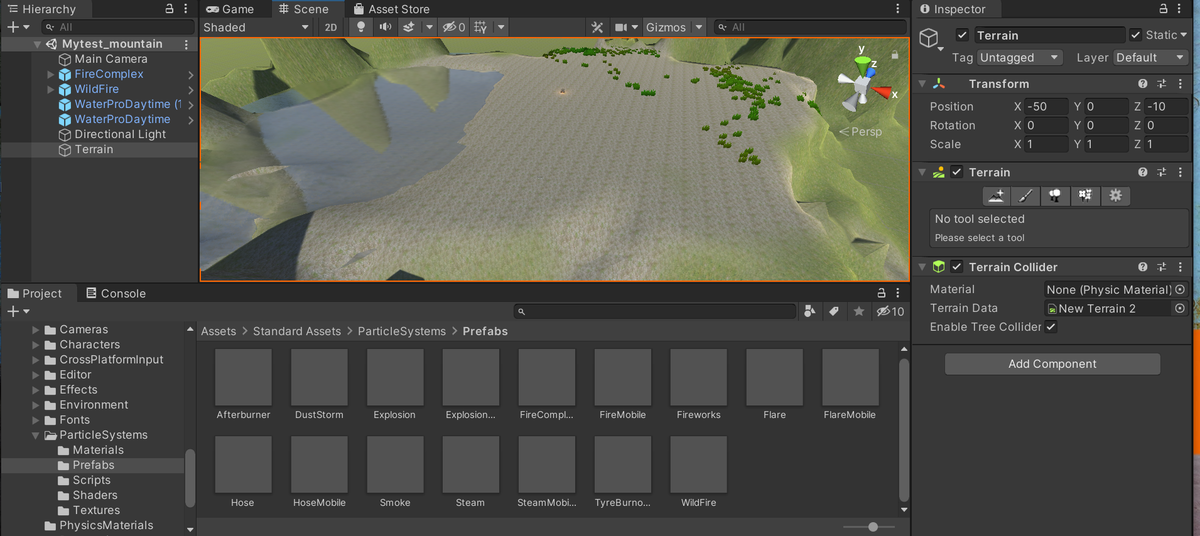Lock the Hierarchy panel
The width and height of the screenshot is (1200, 536).
(170, 9)
